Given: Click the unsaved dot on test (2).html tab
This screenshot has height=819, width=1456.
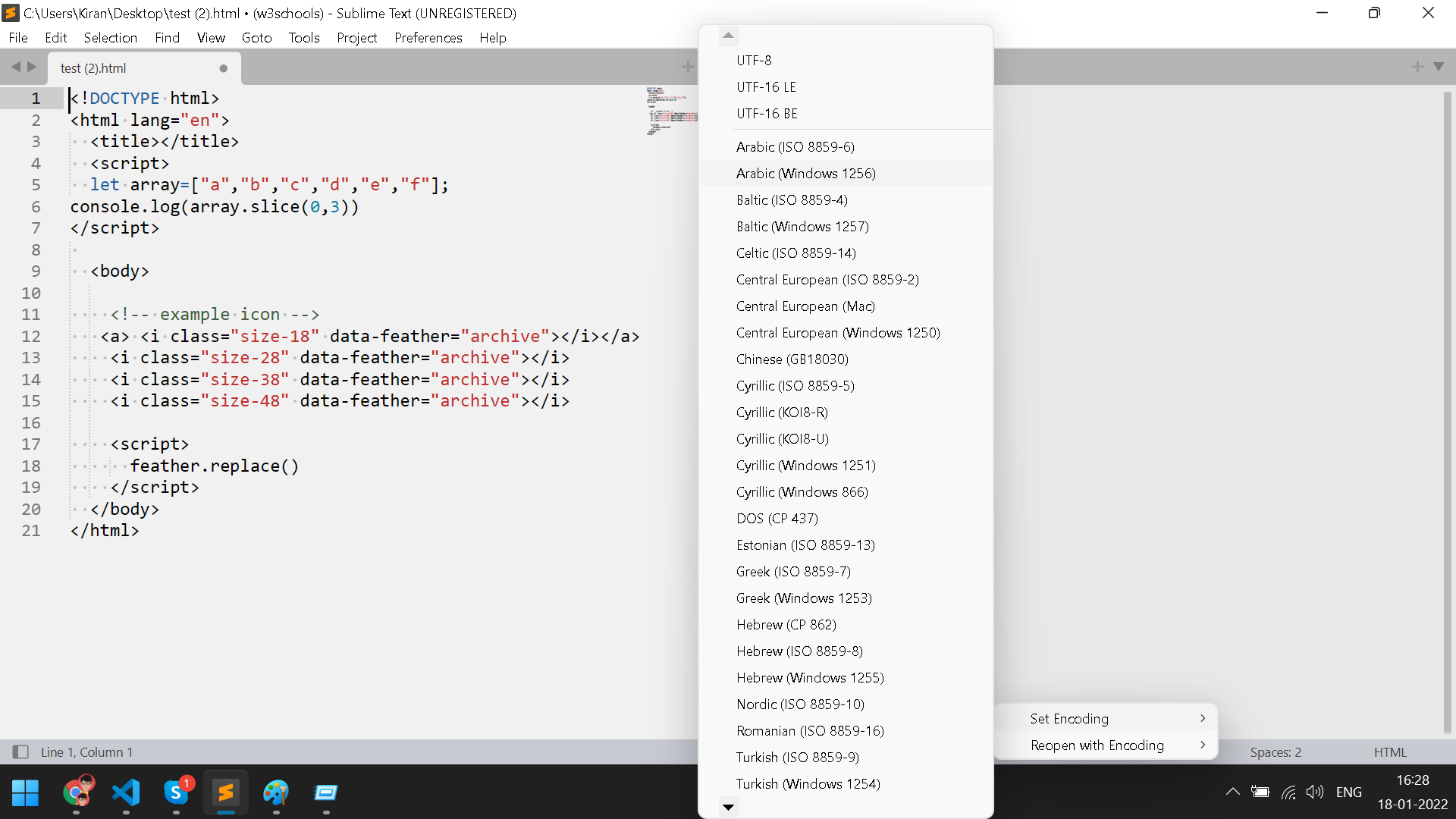Looking at the screenshot, I should pos(223,68).
